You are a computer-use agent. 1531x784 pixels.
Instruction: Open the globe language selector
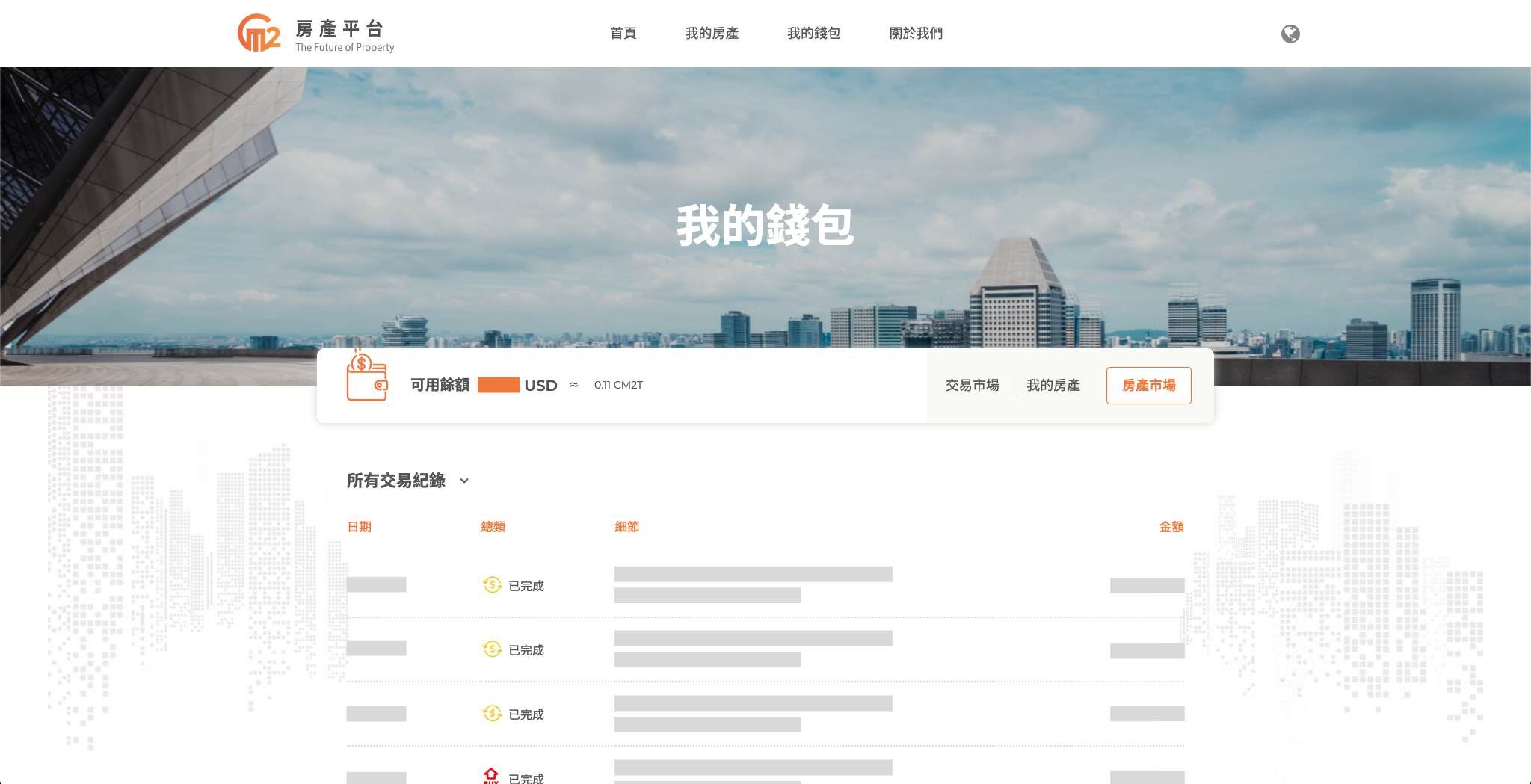(1290, 34)
